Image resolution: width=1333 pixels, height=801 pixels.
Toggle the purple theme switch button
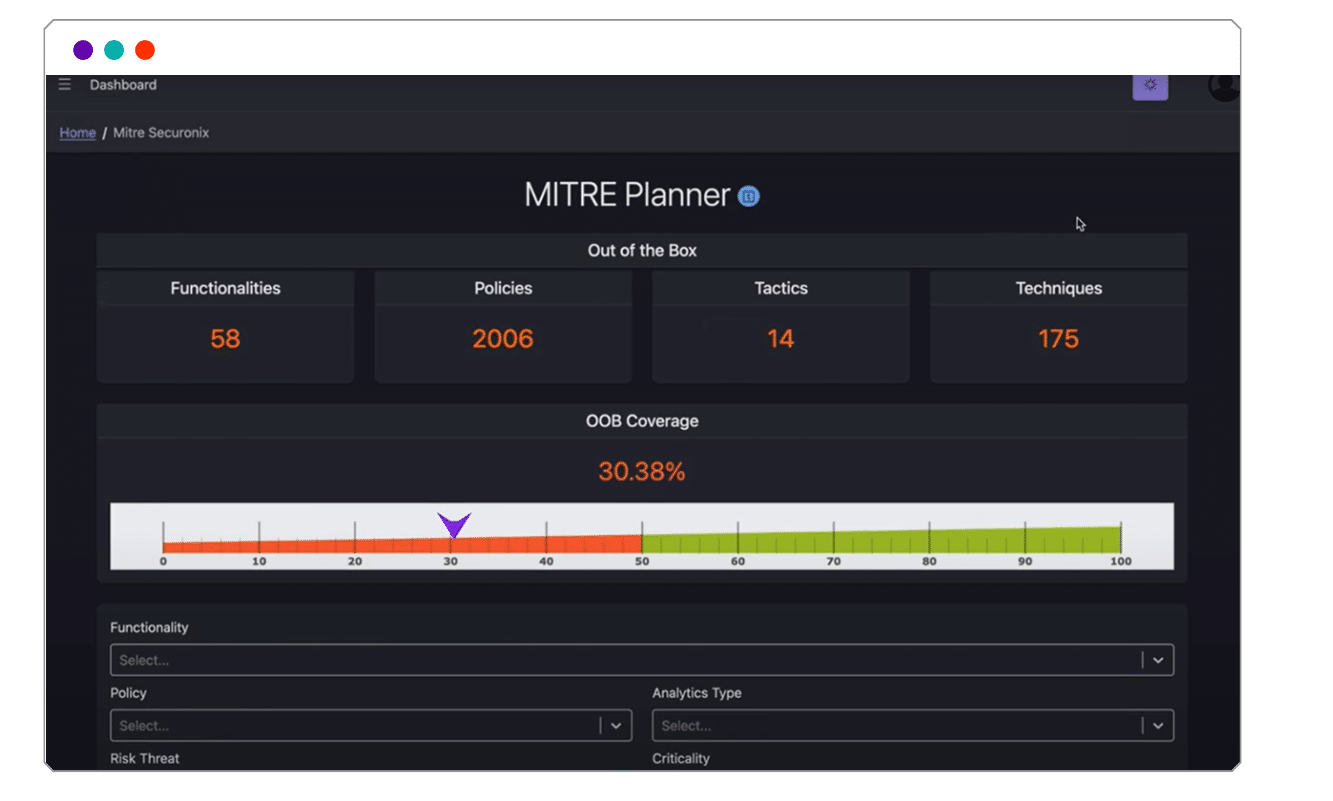(x=1150, y=86)
